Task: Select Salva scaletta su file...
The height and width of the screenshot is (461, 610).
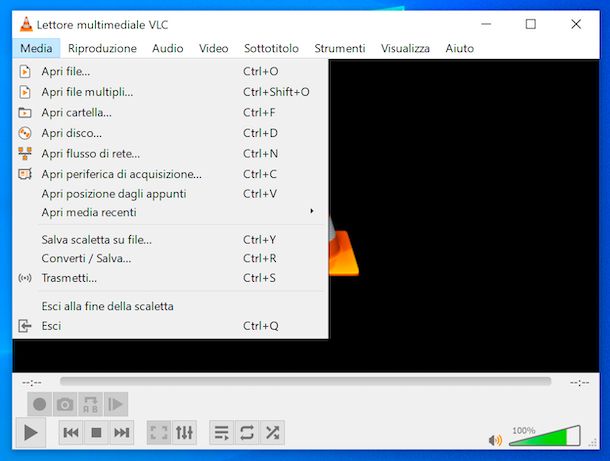Action: [x=170, y=240]
